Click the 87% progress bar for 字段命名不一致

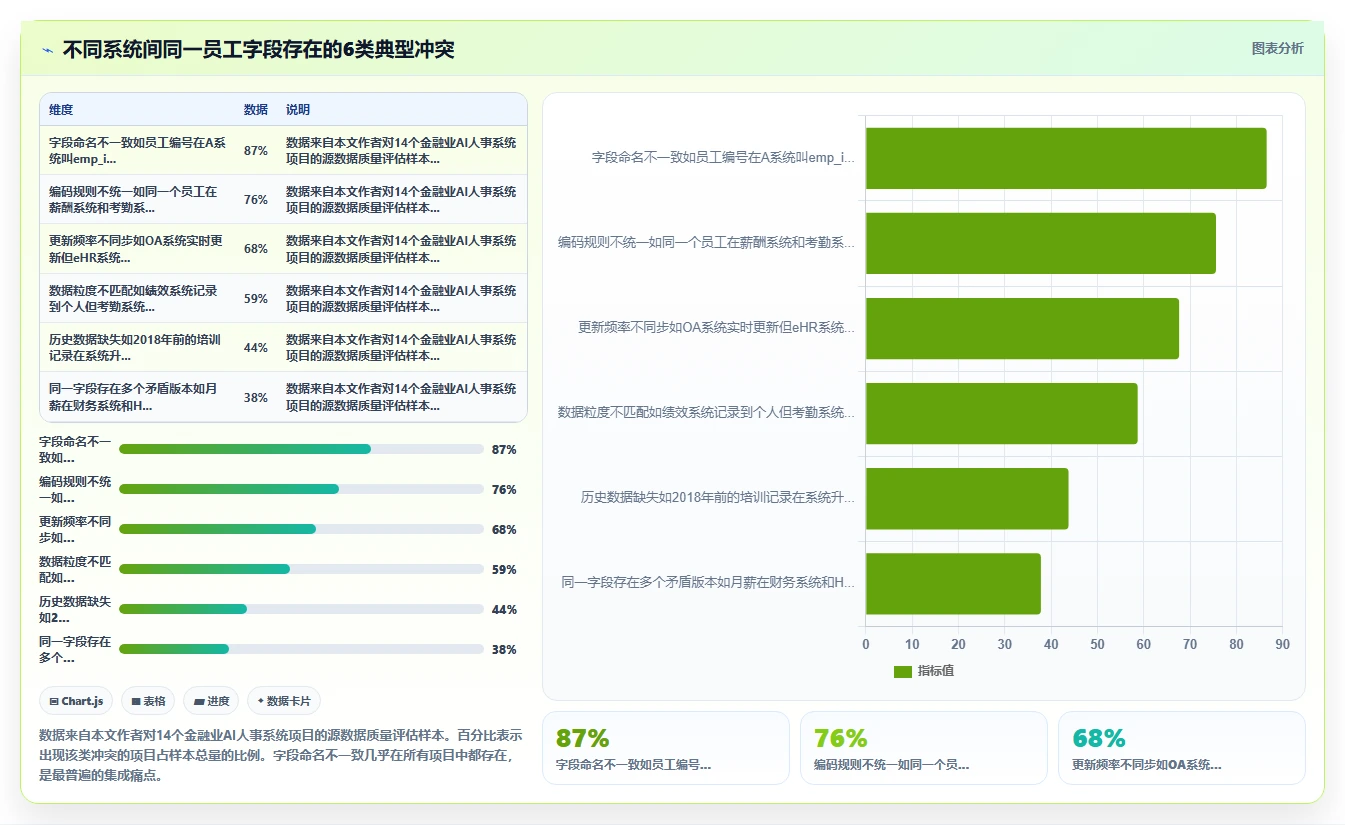(x=301, y=449)
